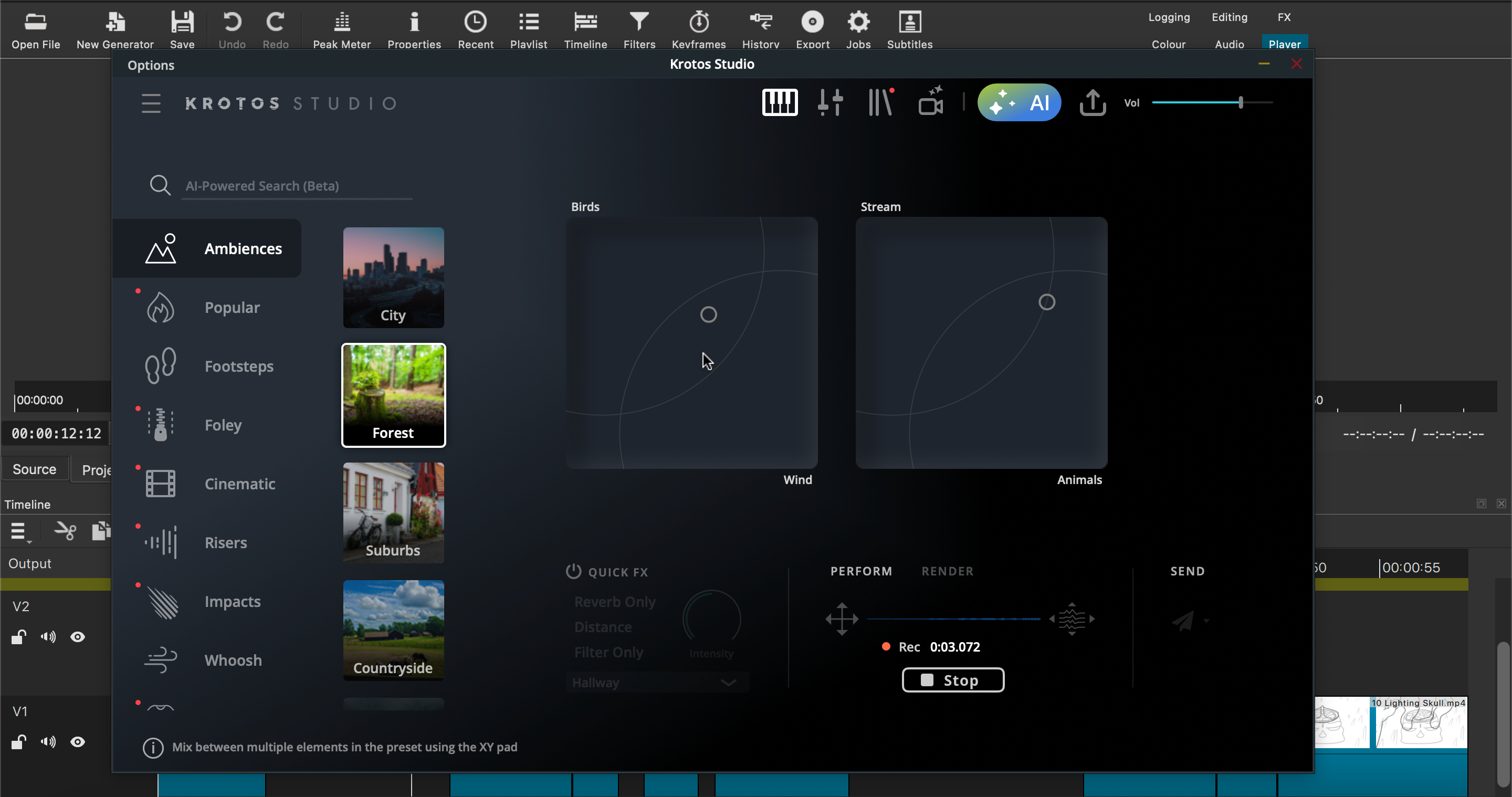Viewport: 1512px width, 797px height.
Task: Click the export upload arrow icon
Action: (1093, 103)
